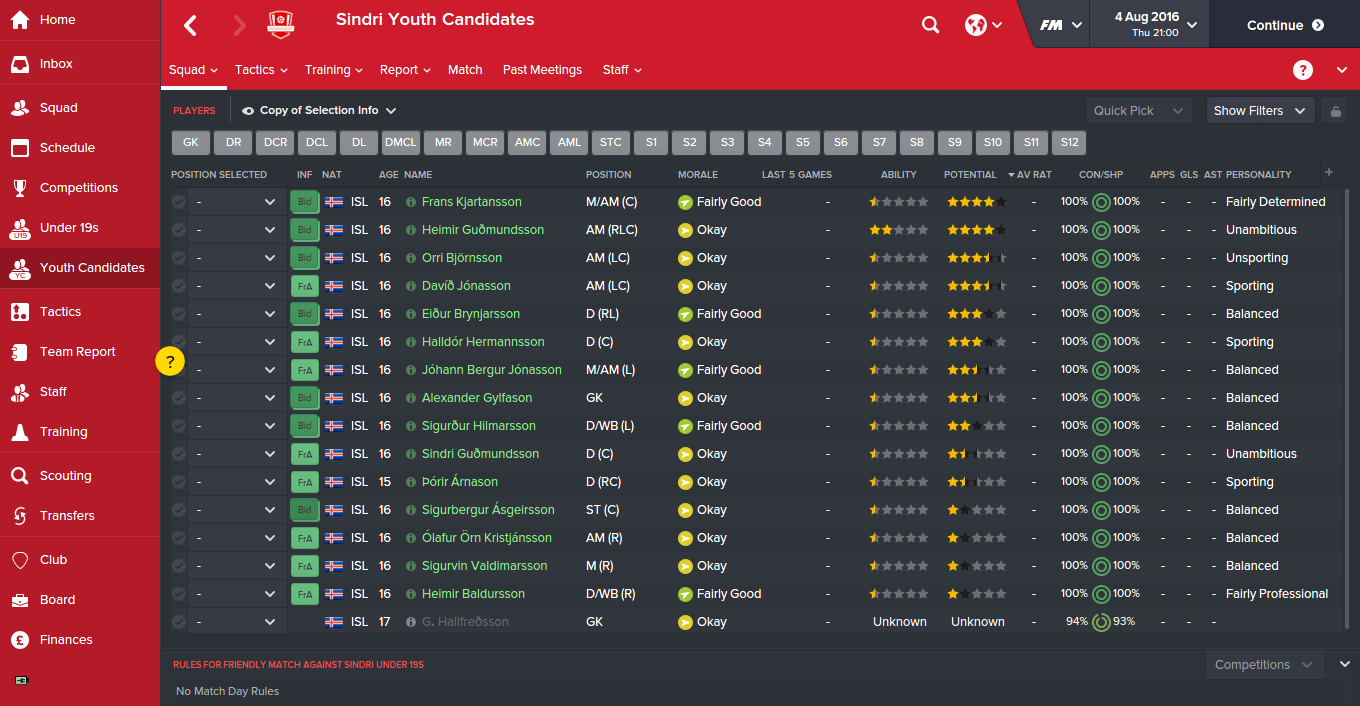
Task: Open the Quick Pick dropdown
Action: (x=1138, y=110)
